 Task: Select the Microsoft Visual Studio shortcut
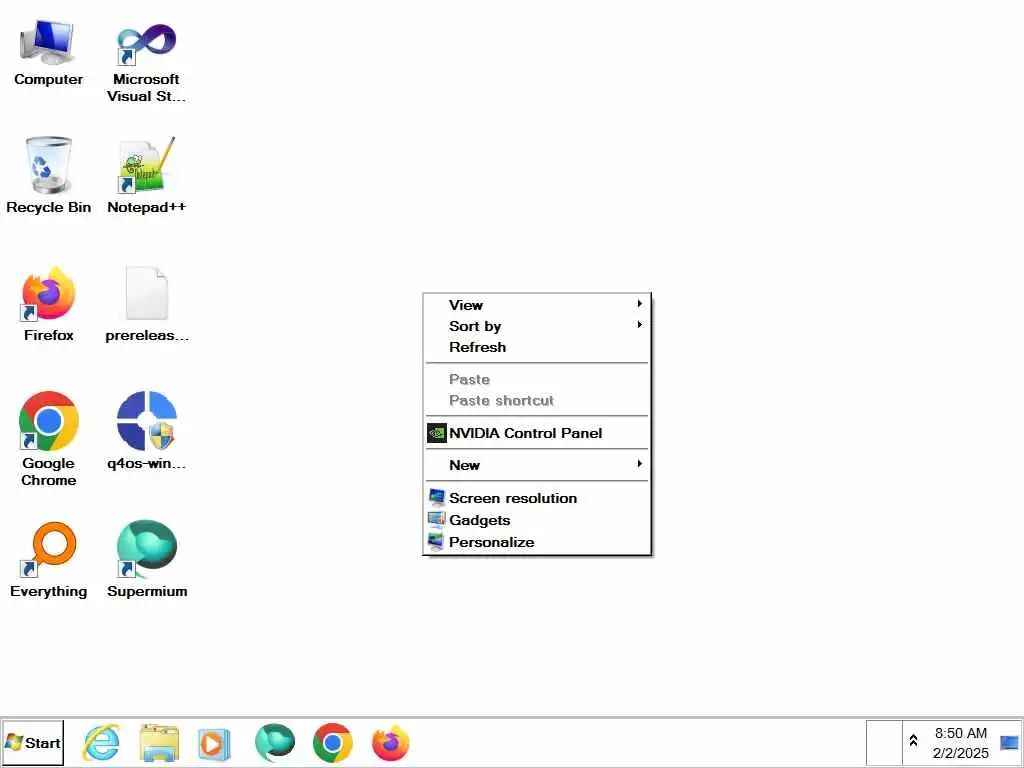(146, 62)
